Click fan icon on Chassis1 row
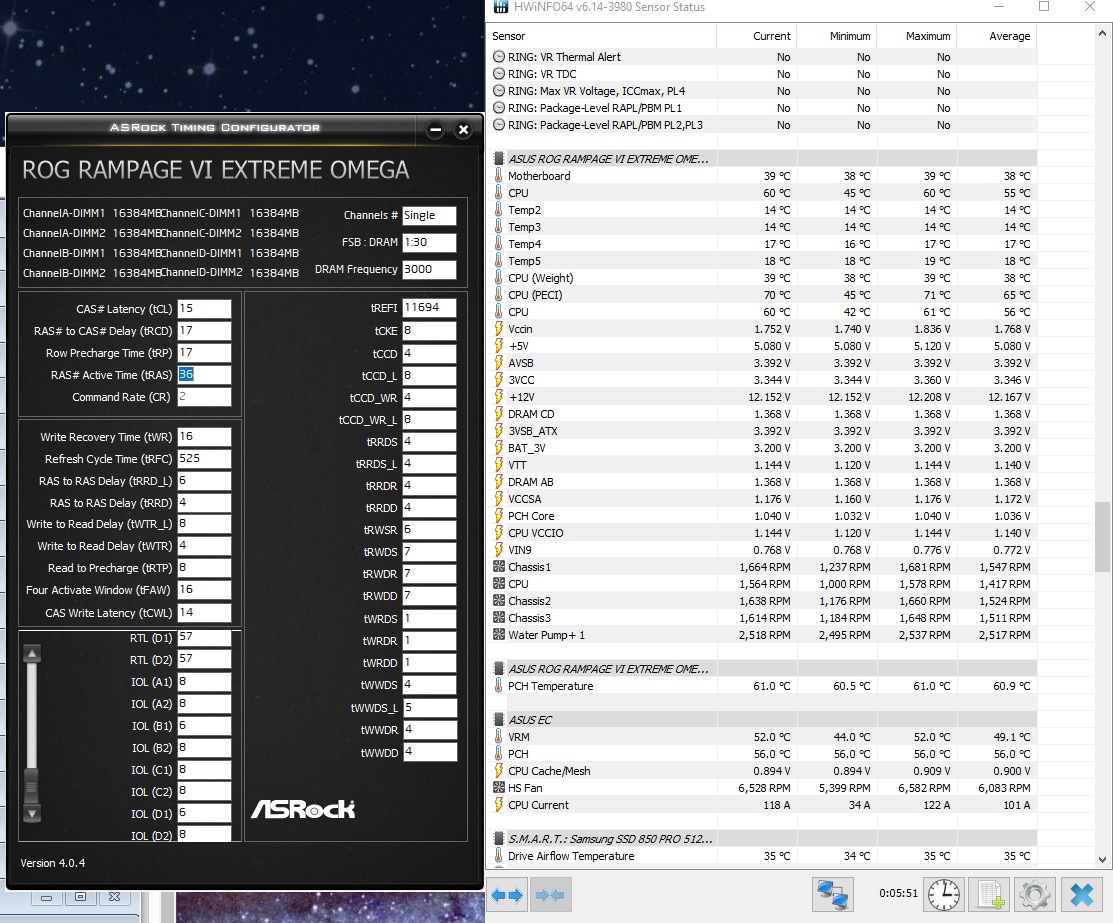The image size is (1113, 923). pyautogui.click(x=498, y=567)
